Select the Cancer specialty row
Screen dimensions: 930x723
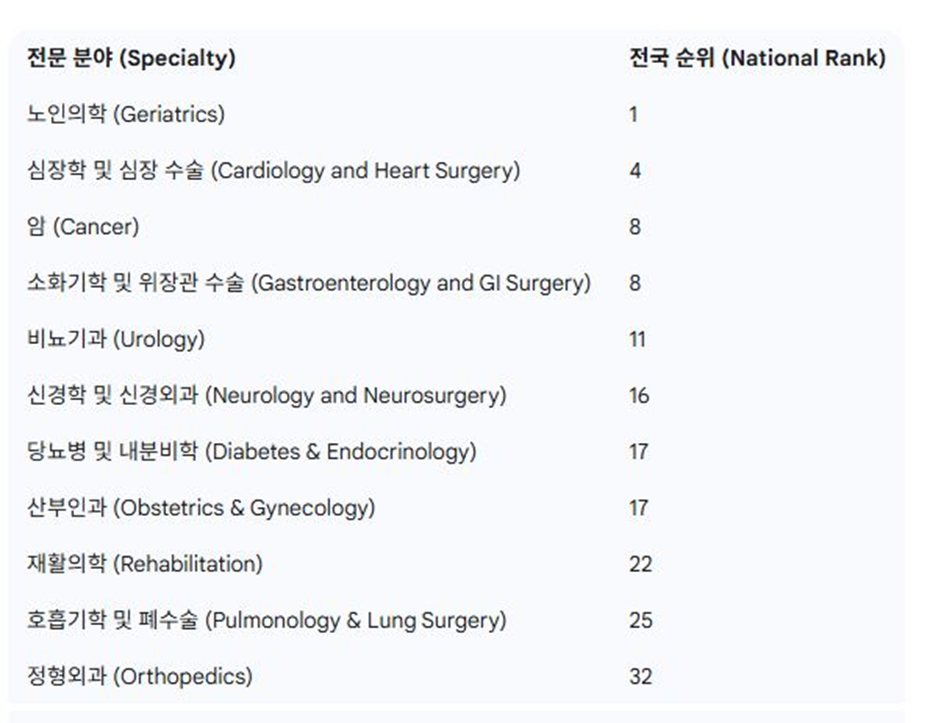point(83,227)
